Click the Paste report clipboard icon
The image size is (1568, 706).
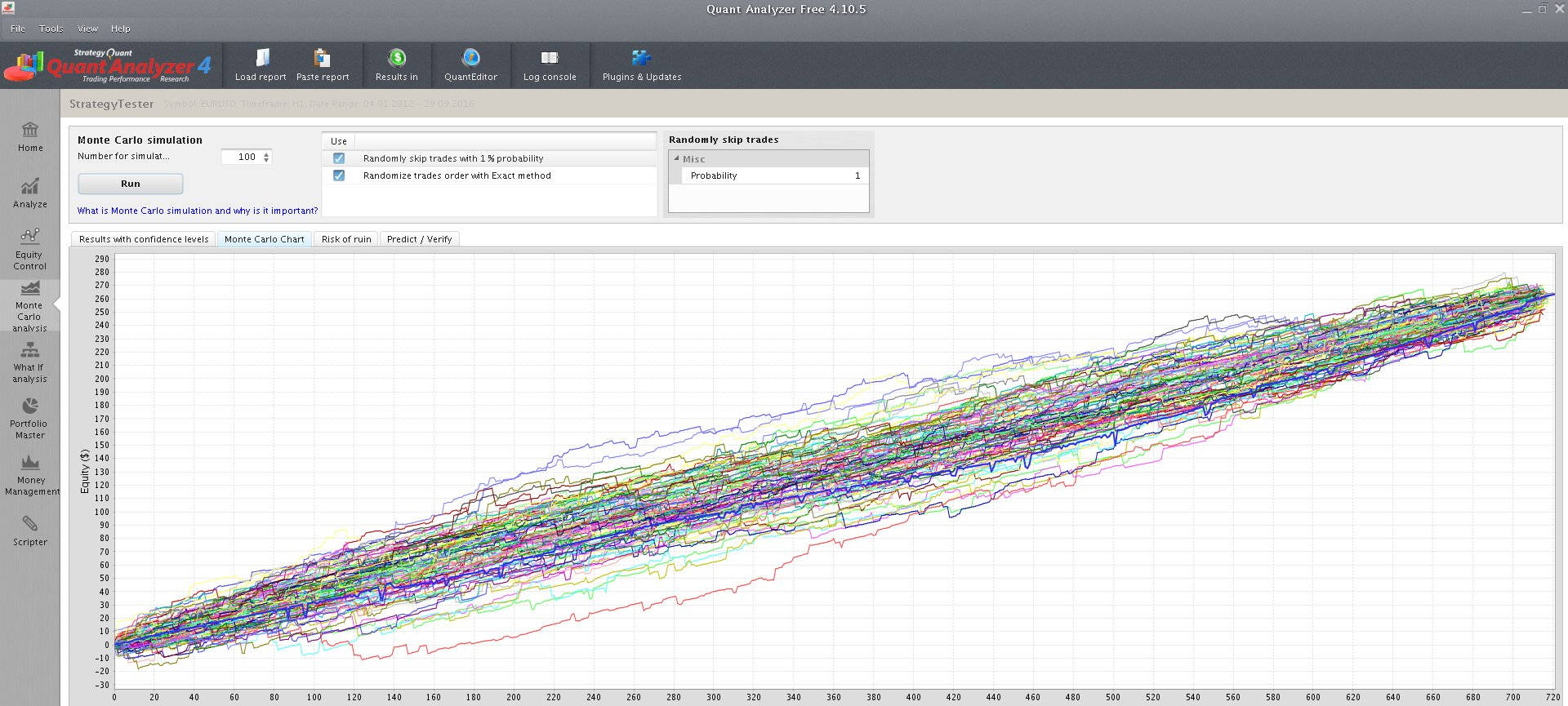[322, 58]
